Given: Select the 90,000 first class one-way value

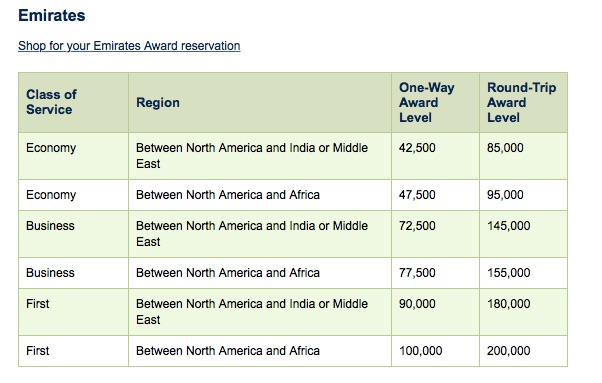Looking at the screenshot, I should pos(417,304).
